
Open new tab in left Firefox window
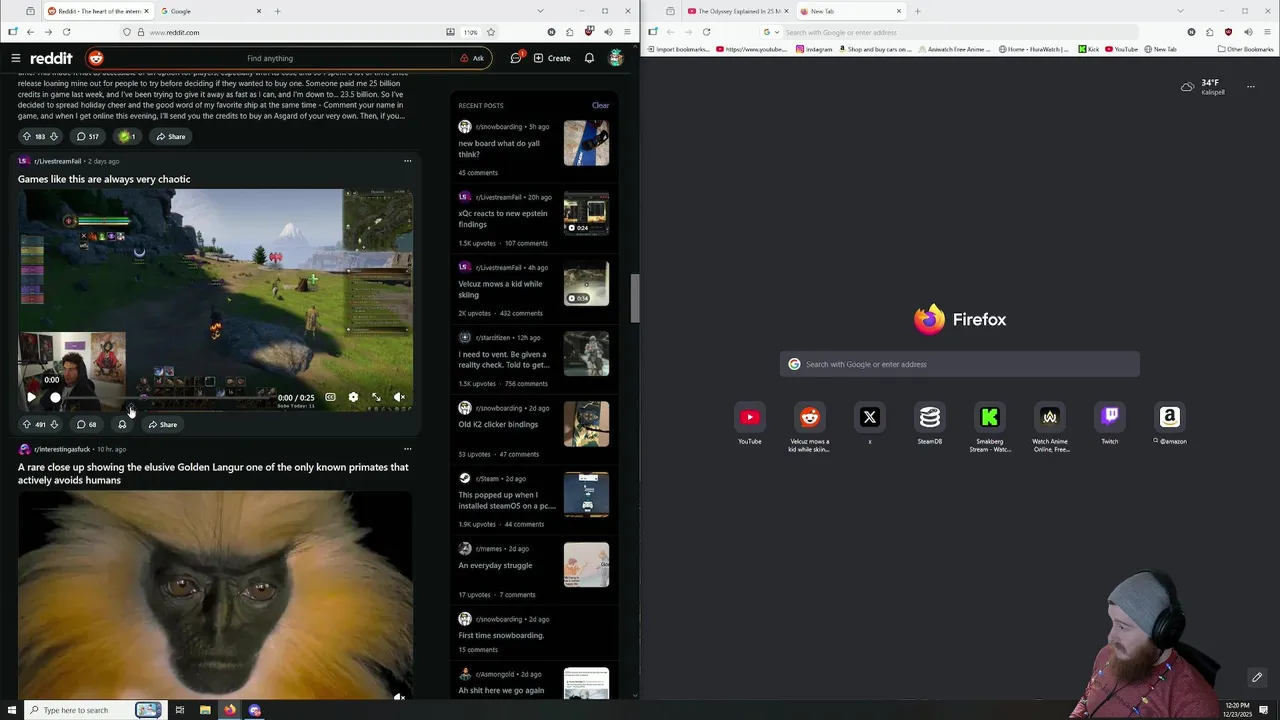pos(278,11)
